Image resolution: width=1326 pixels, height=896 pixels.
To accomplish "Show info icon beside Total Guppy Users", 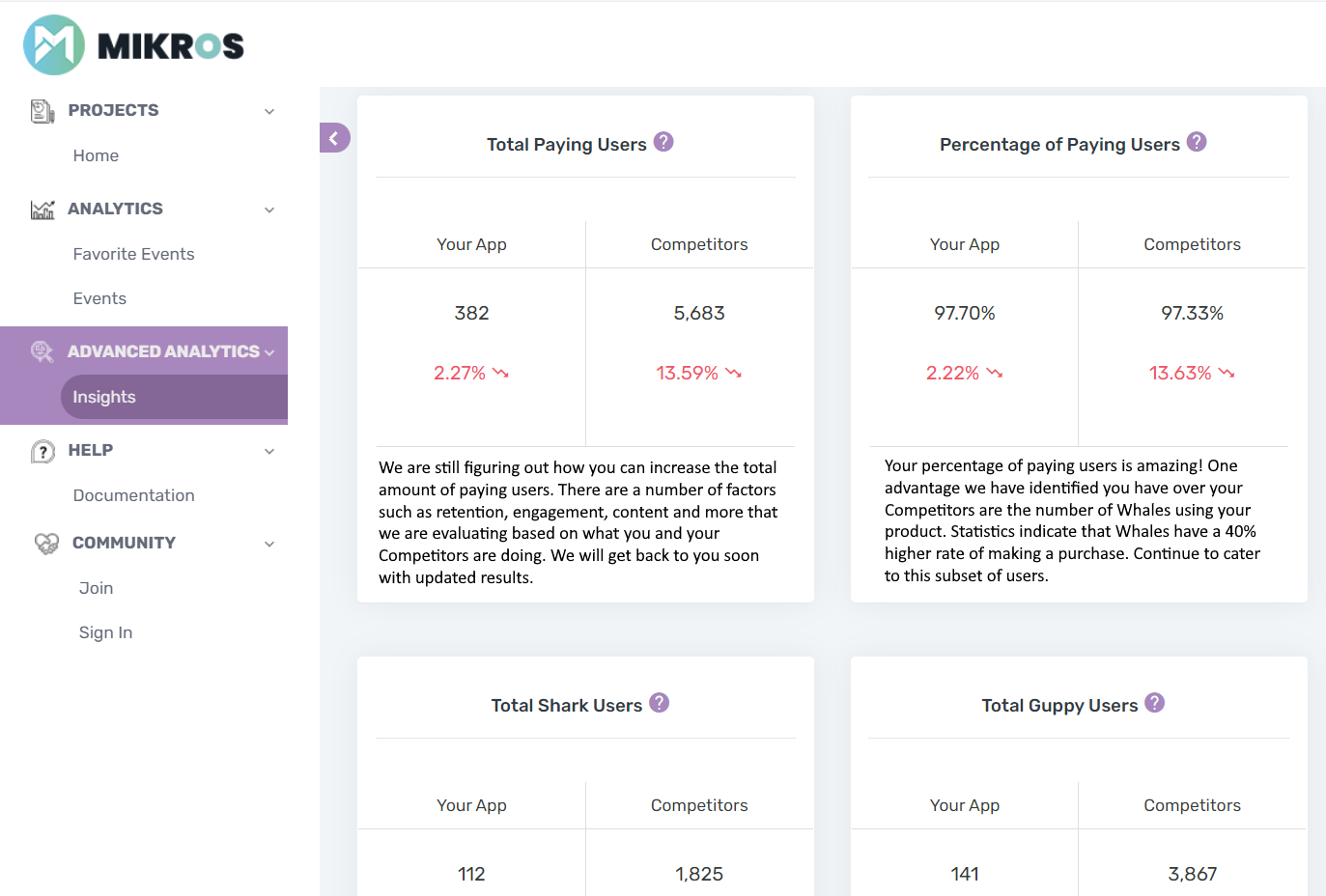I will pos(1155,703).
